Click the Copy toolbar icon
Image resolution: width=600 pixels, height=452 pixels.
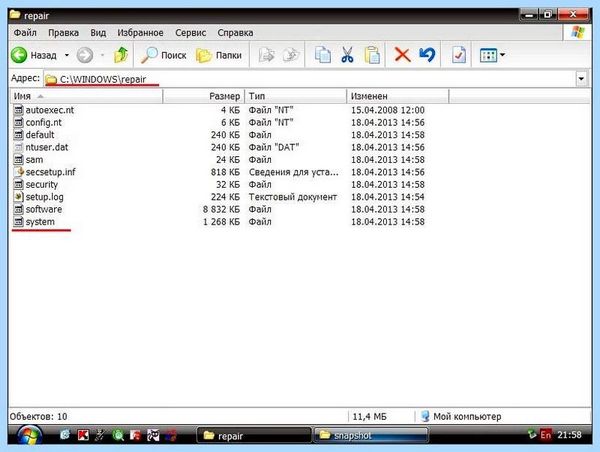(323, 55)
